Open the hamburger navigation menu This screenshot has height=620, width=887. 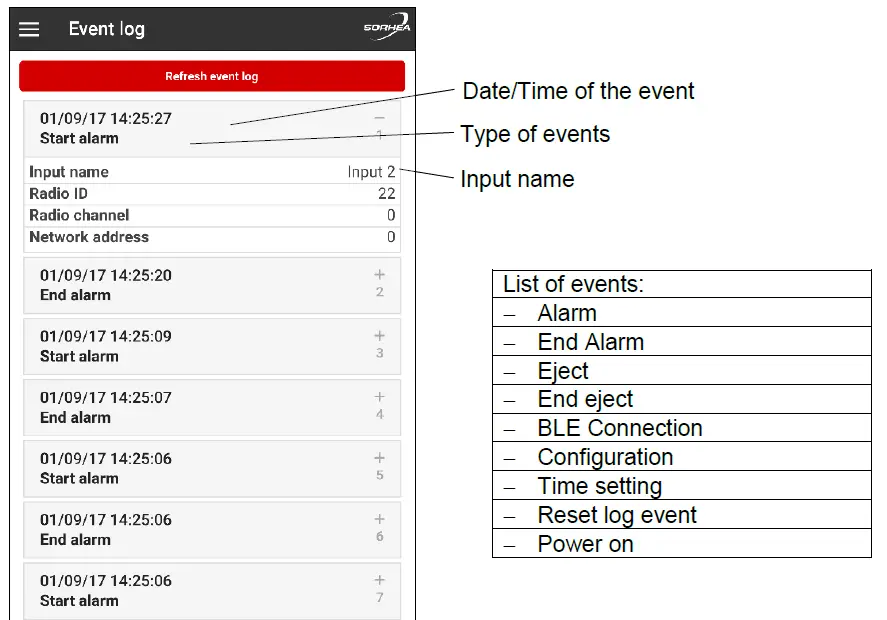pyautogui.click(x=30, y=29)
